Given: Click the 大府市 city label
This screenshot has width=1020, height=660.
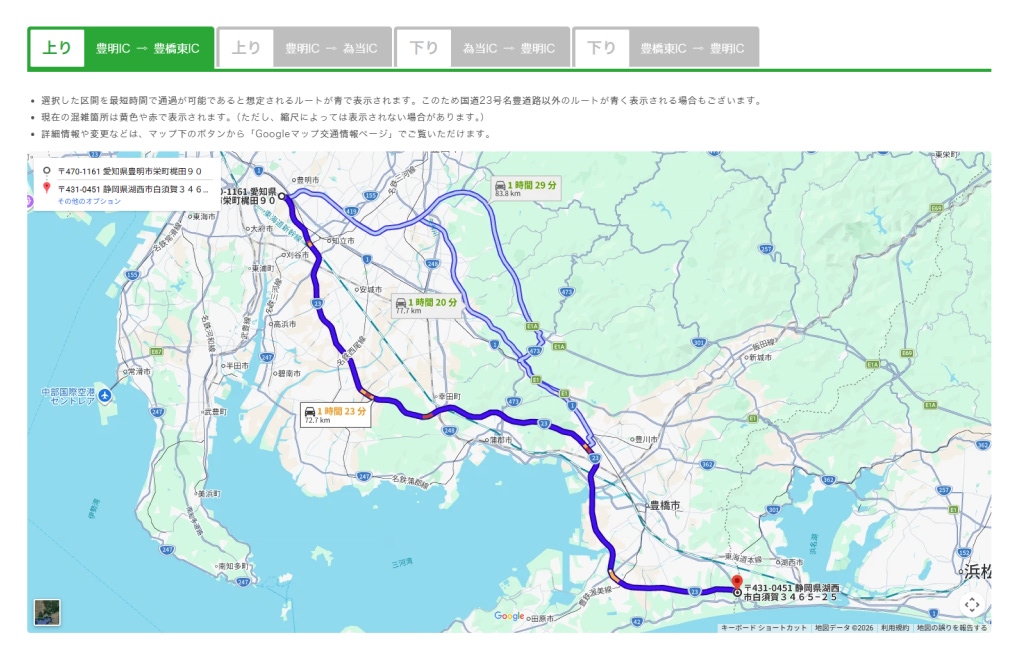Looking at the screenshot, I should (262, 228).
